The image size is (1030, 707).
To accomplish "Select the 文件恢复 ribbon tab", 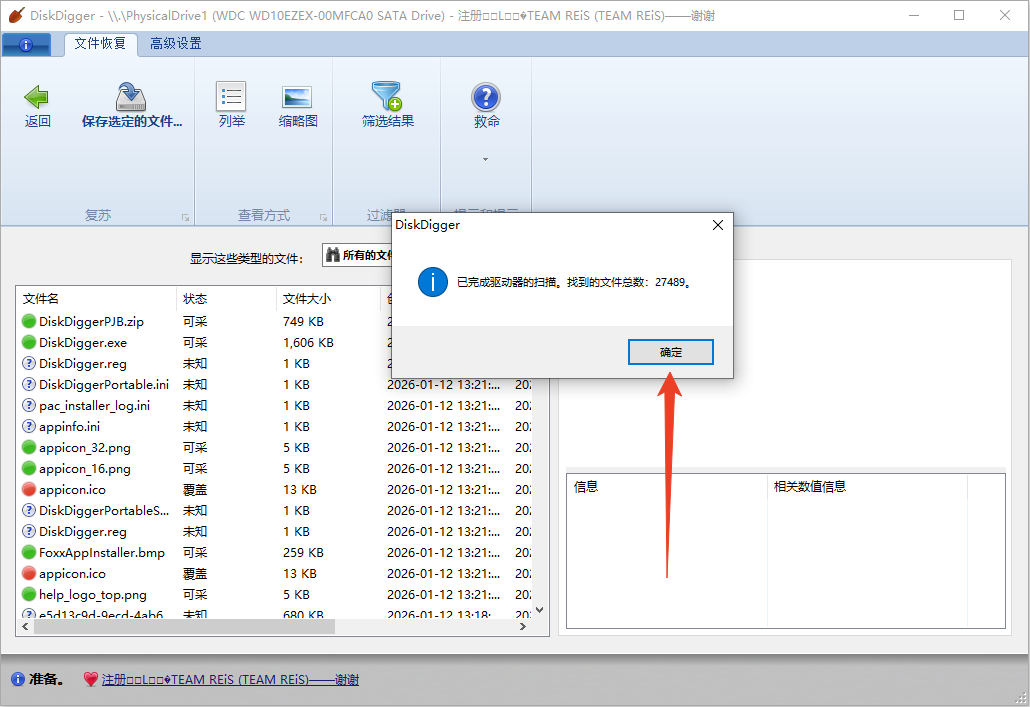I will 100,43.
